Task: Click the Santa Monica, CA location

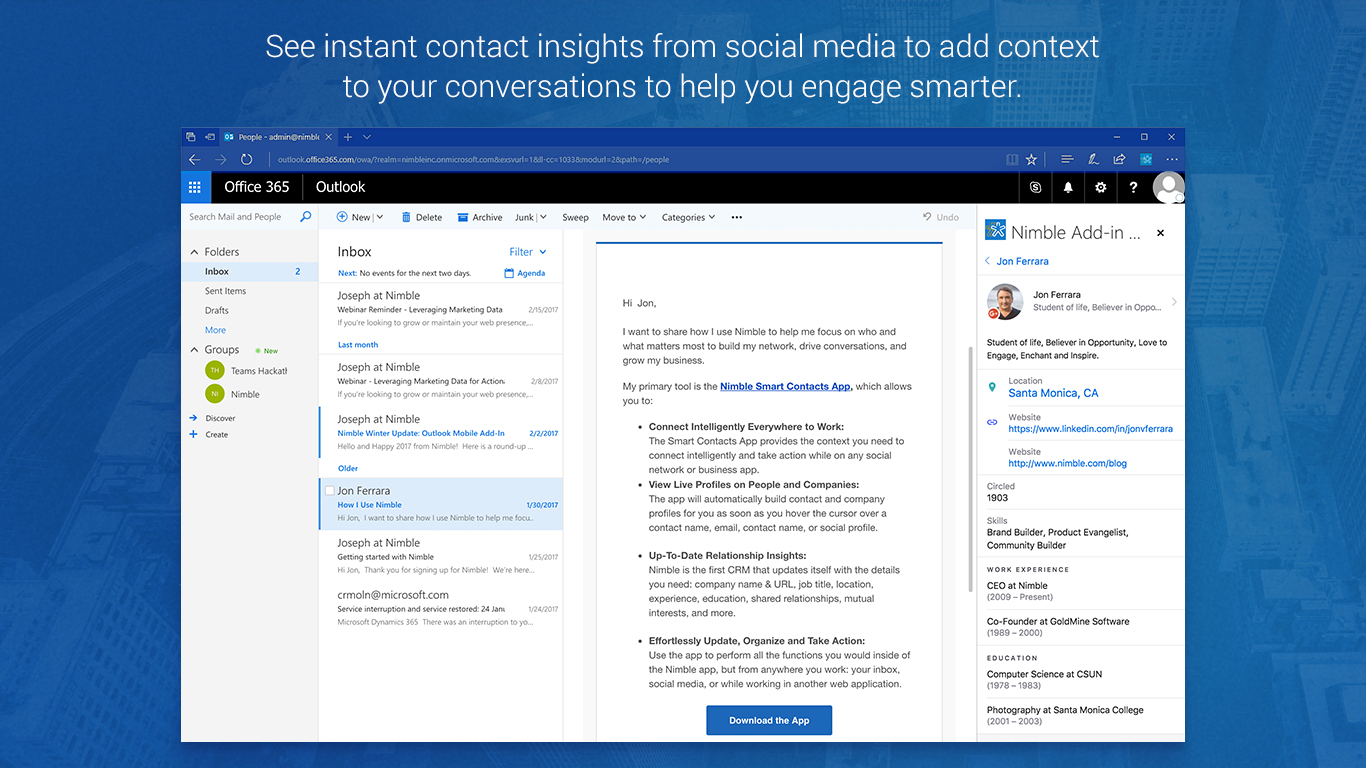Action: coord(1053,393)
